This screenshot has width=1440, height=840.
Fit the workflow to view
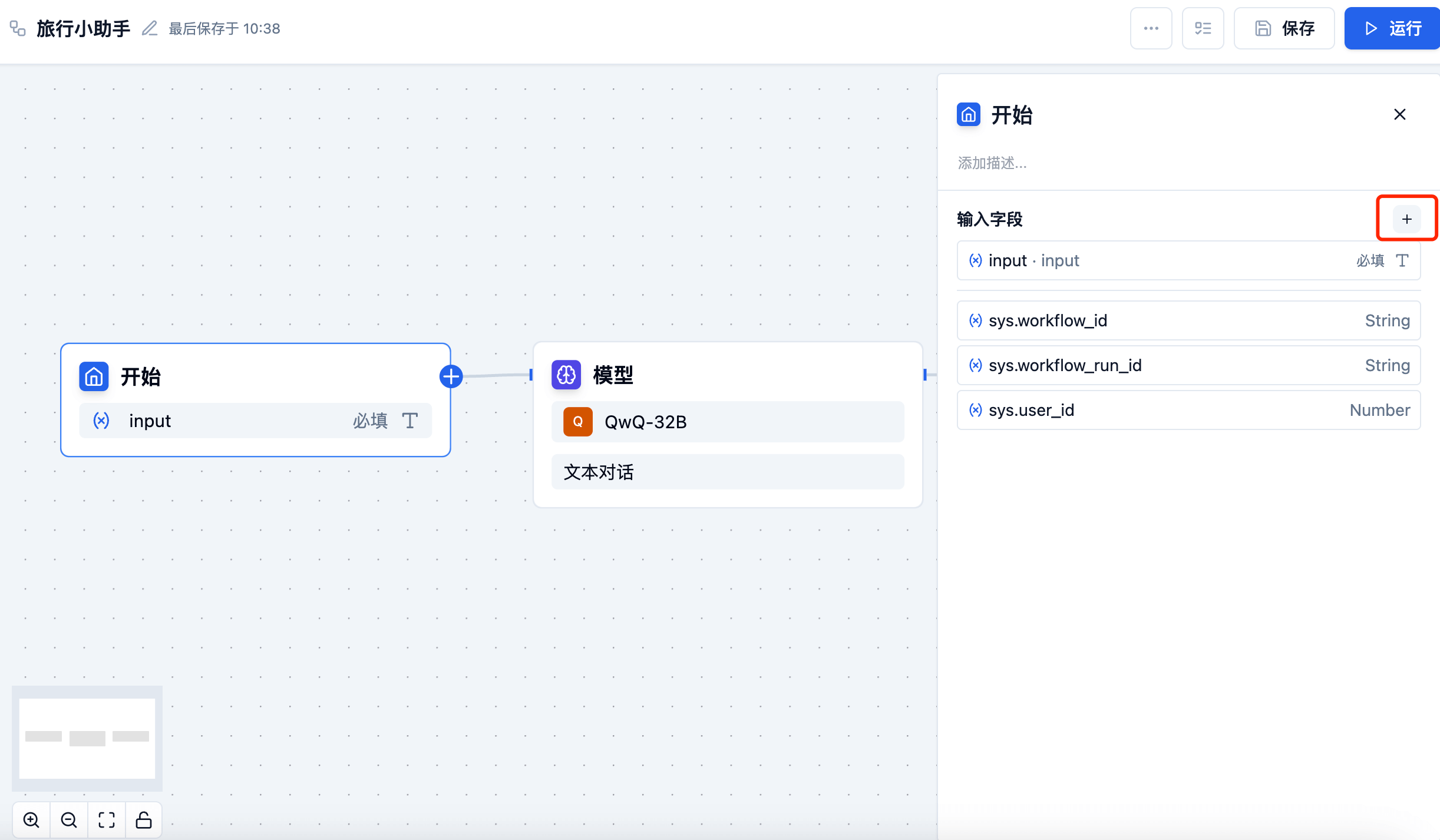tap(106, 819)
